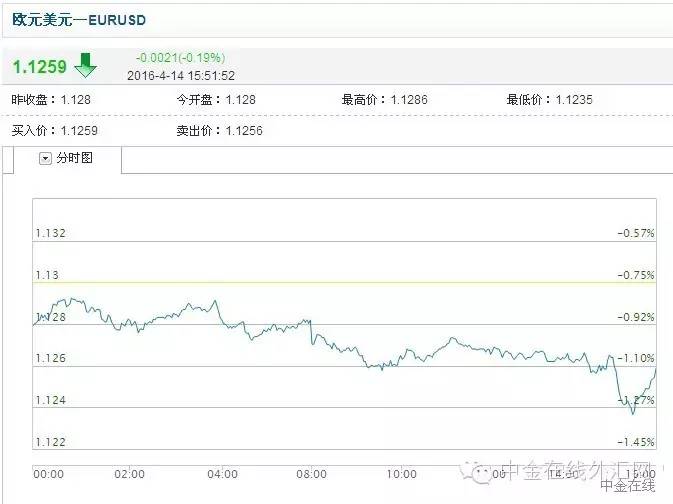This screenshot has height=504, width=673.
Task: Expand the dropdown arrow beside 分时图
Action: [x=45, y=158]
